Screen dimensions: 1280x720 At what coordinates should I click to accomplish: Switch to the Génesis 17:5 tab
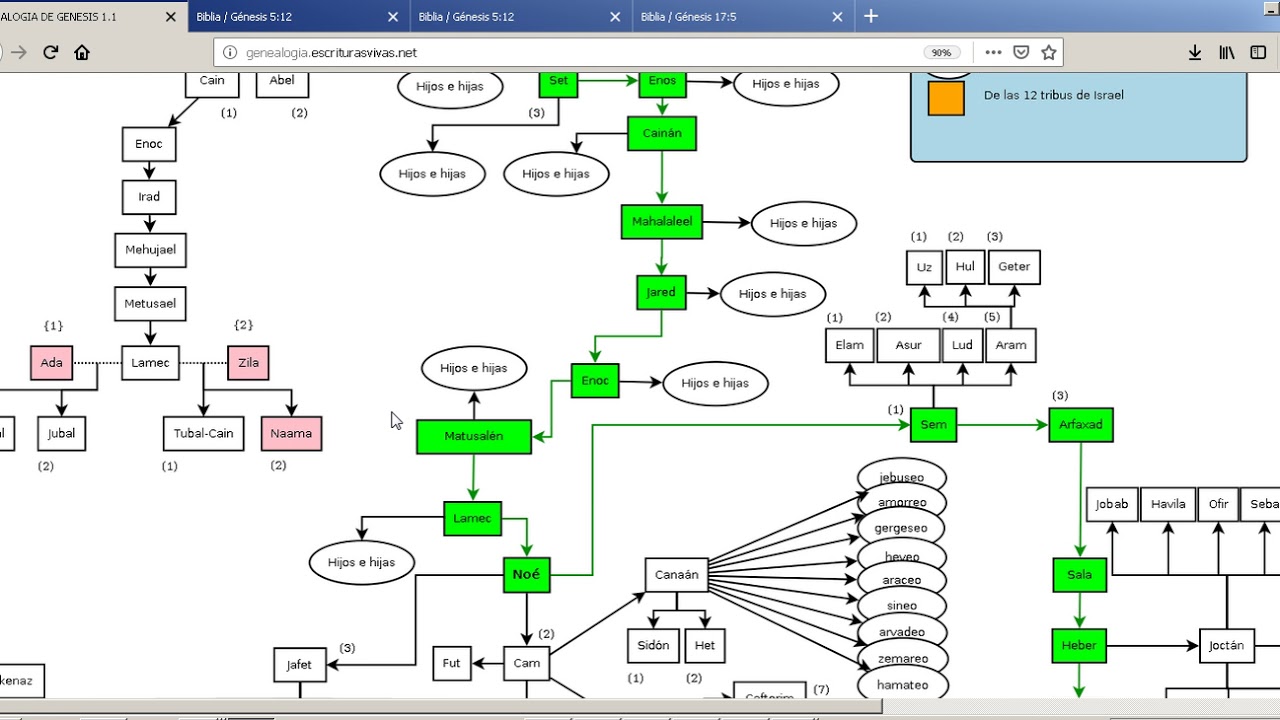[688, 17]
